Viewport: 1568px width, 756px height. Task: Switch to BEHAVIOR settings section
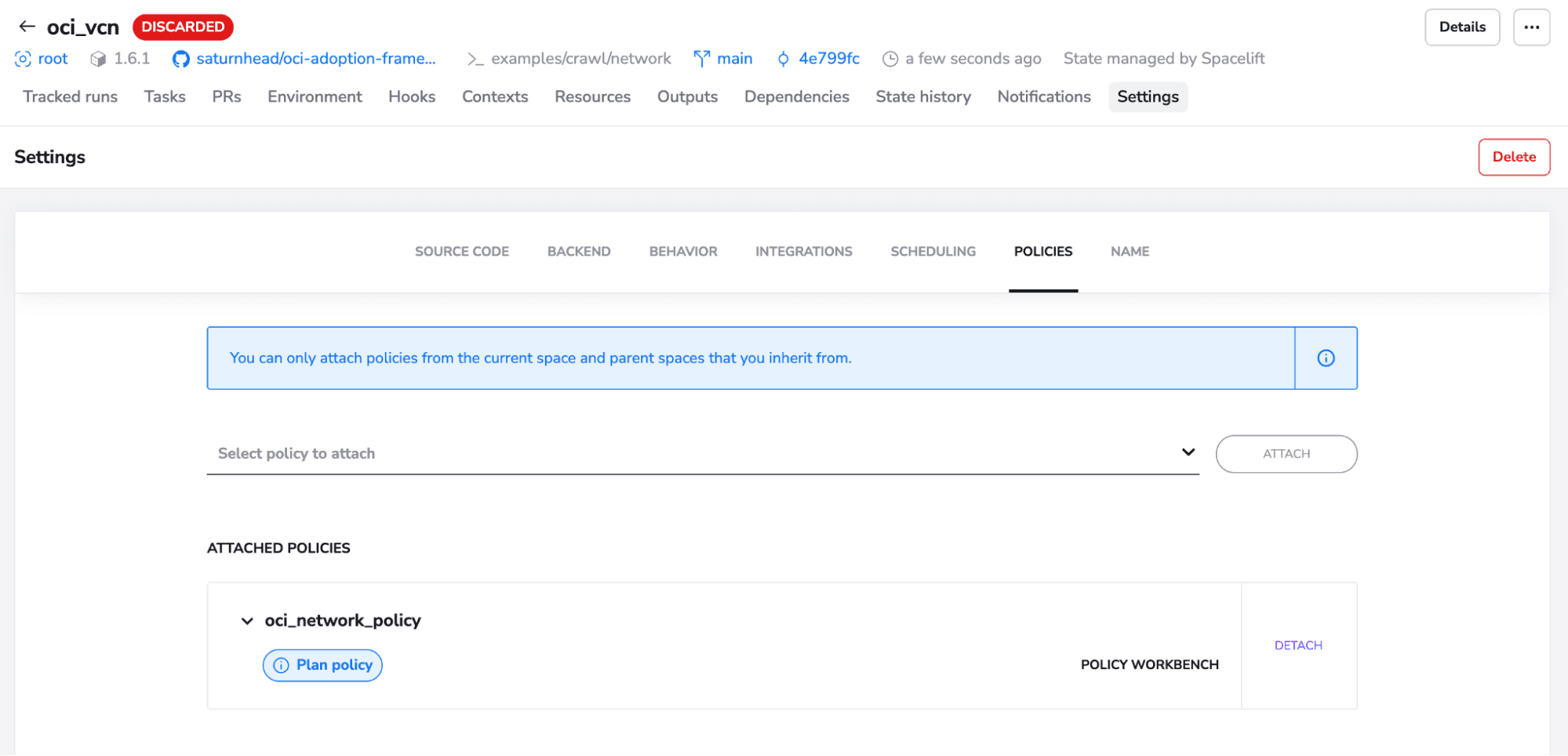(x=683, y=252)
